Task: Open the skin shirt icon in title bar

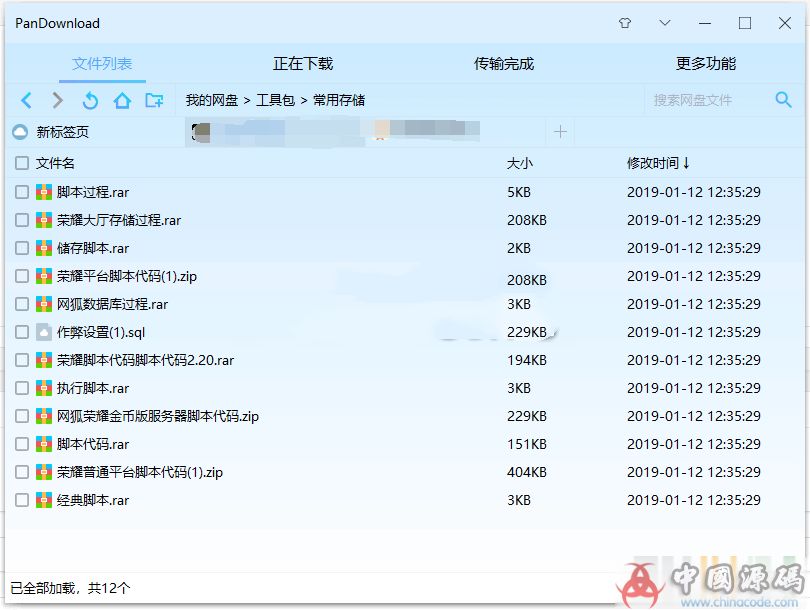Action: [625, 23]
